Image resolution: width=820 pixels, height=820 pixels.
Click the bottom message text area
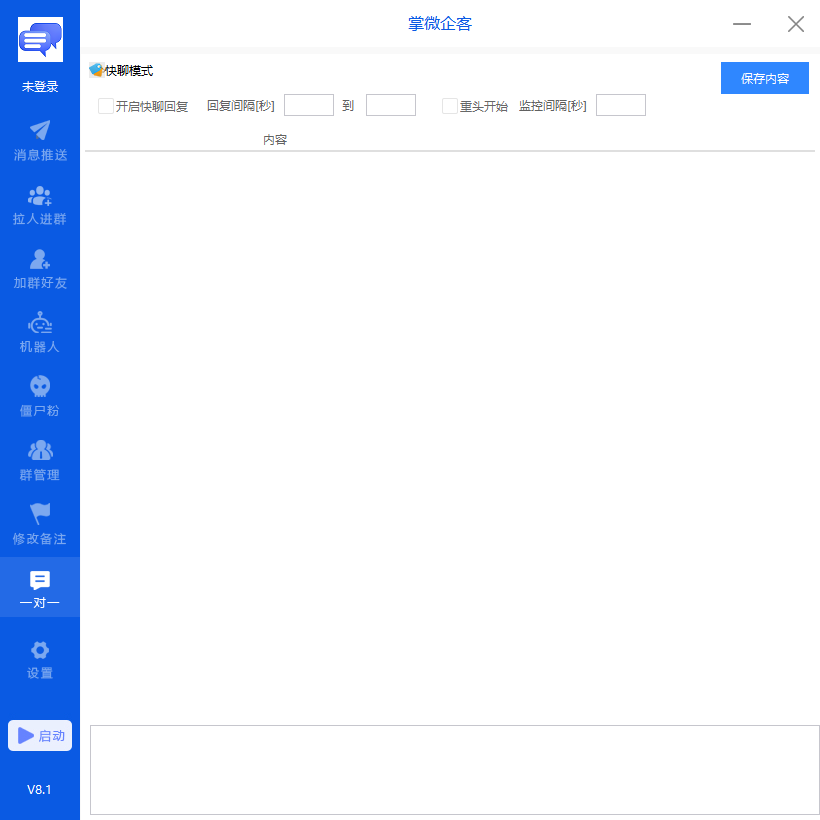454,769
